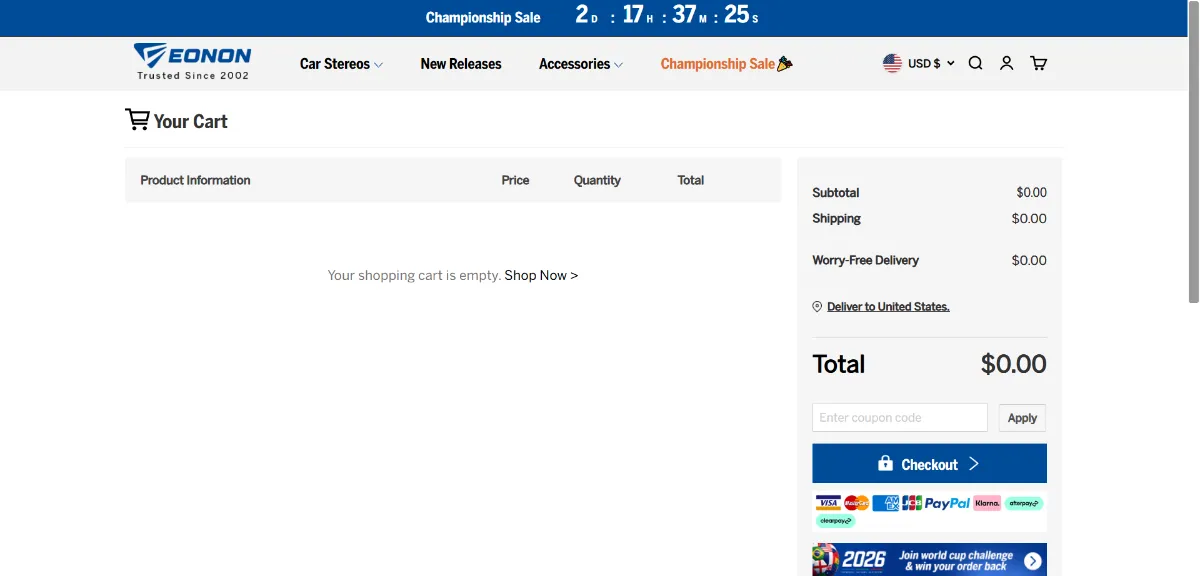This screenshot has width=1200, height=576.
Task: Click the Championship Sale countdown banner
Action: (592, 16)
